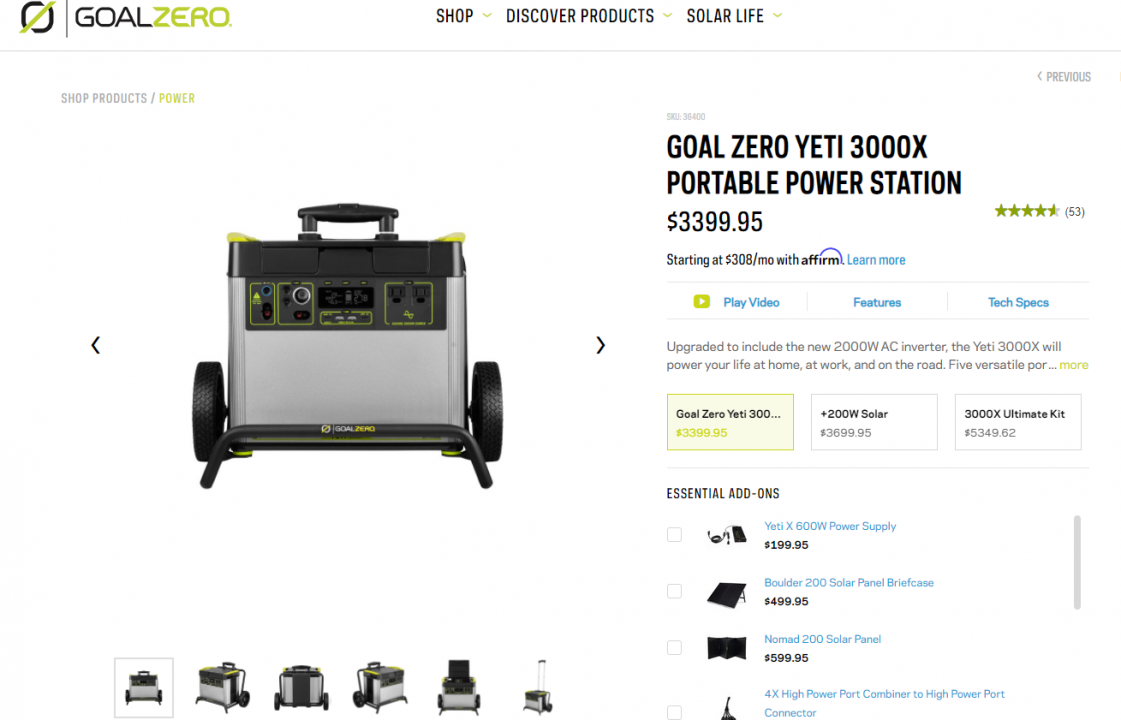The image size is (1121, 720).
Task: Select the pull-handle cart thumbnail
Action: point(538,686)
